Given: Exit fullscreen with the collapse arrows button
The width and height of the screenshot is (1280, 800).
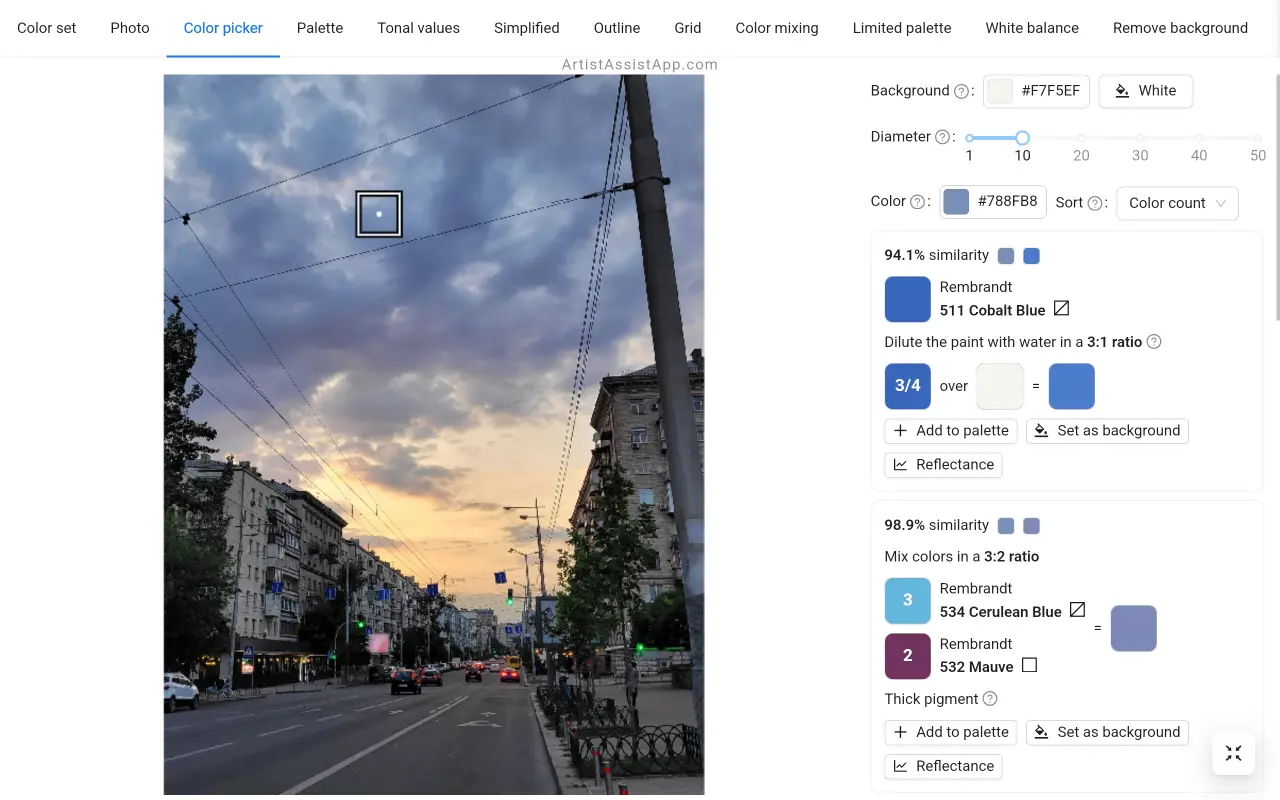Looking at the screenshot, I should (x=1234, y=754).
